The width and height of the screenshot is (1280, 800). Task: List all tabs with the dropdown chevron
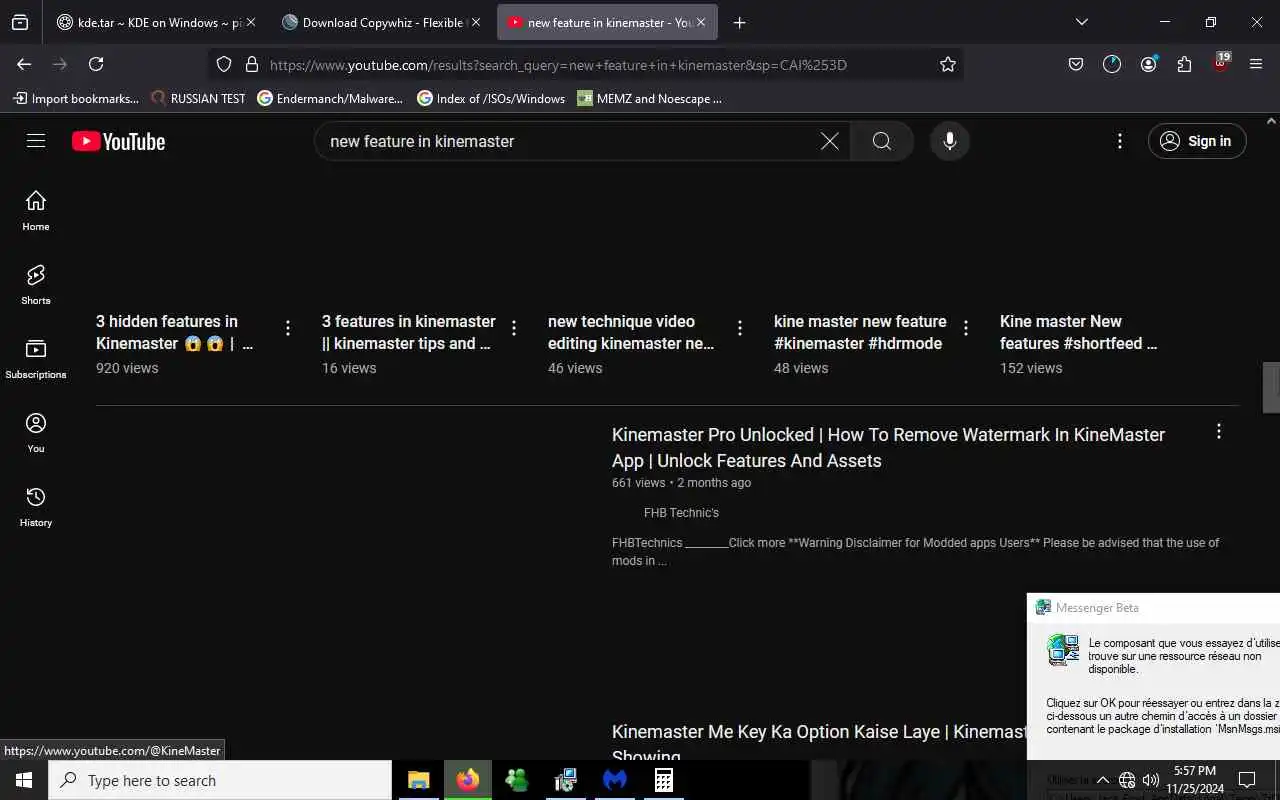pyautogui.click(x=1081, y=22)
